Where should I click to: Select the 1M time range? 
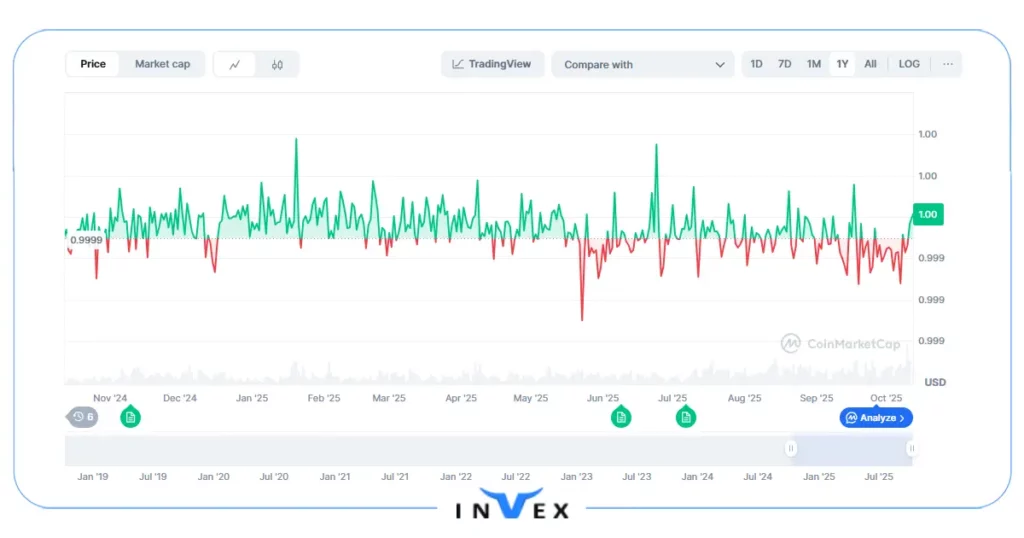(x=814, y=64)
